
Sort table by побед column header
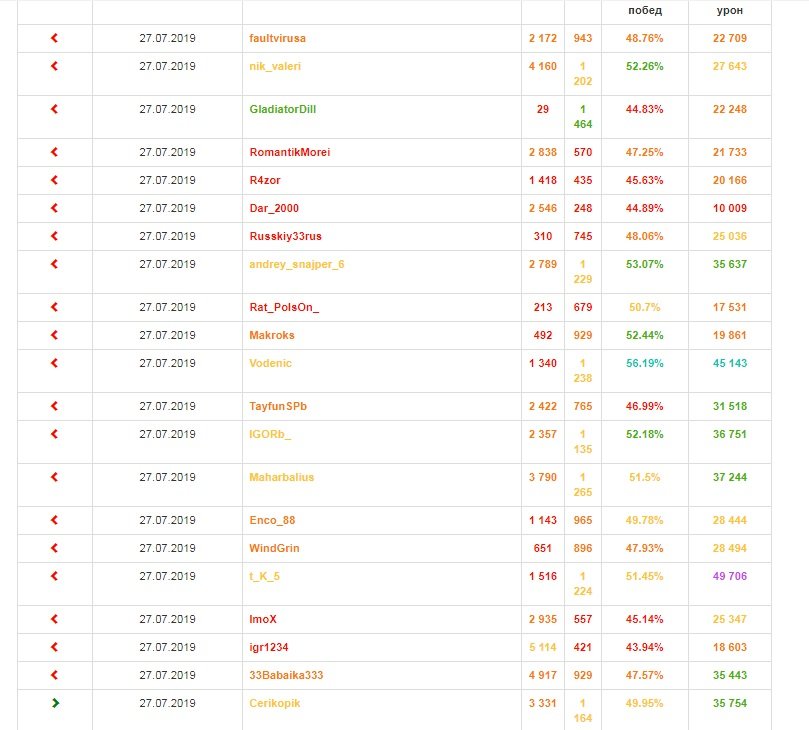click(x=645, y=10)
